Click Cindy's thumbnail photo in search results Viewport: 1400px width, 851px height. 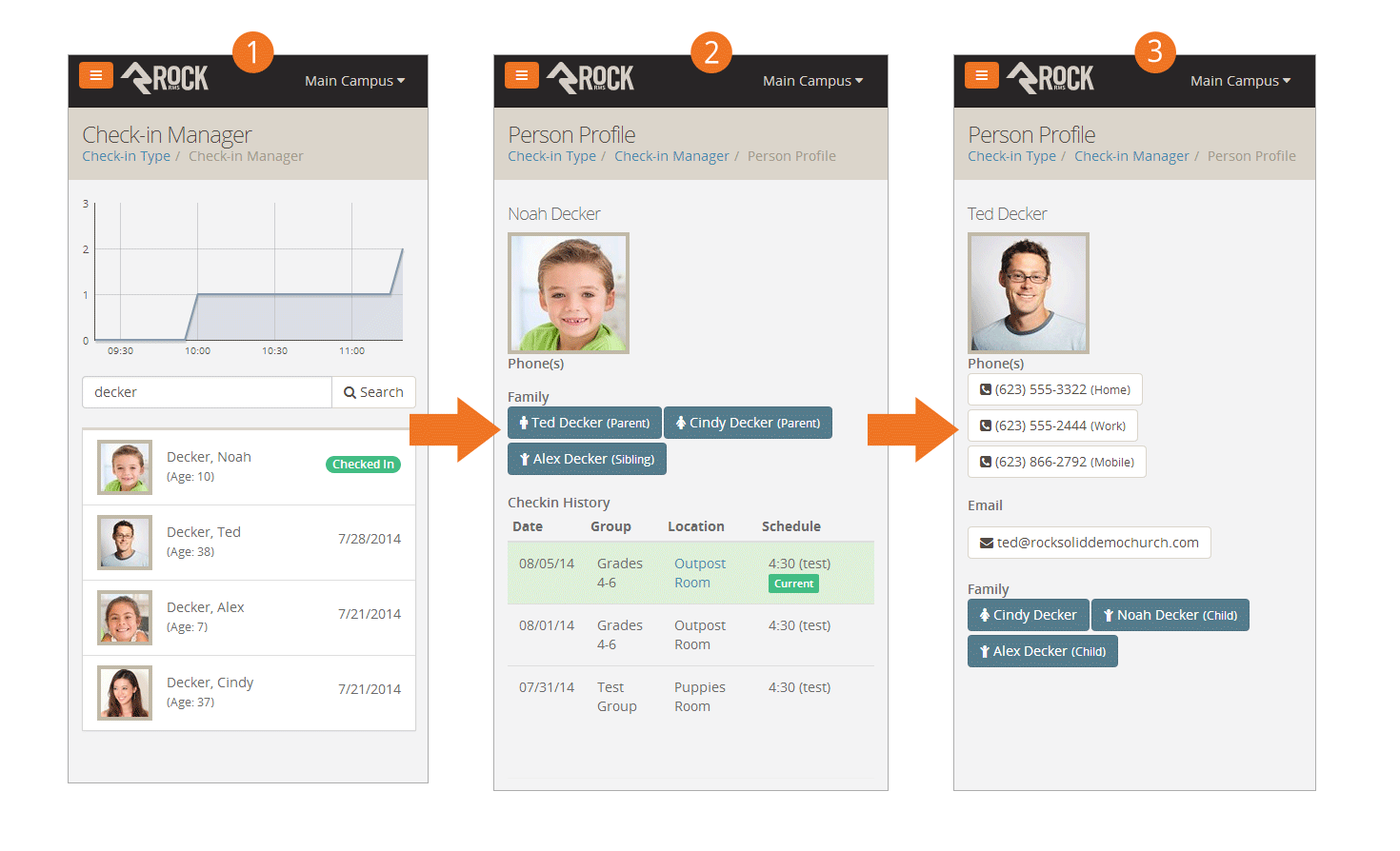point(125,693)
